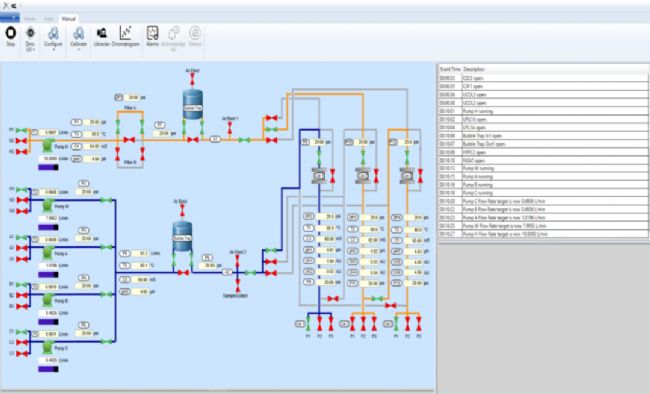Select the Pump C icon
The height and width of the screenshot is (394, 650).
[x=49, y=347]
